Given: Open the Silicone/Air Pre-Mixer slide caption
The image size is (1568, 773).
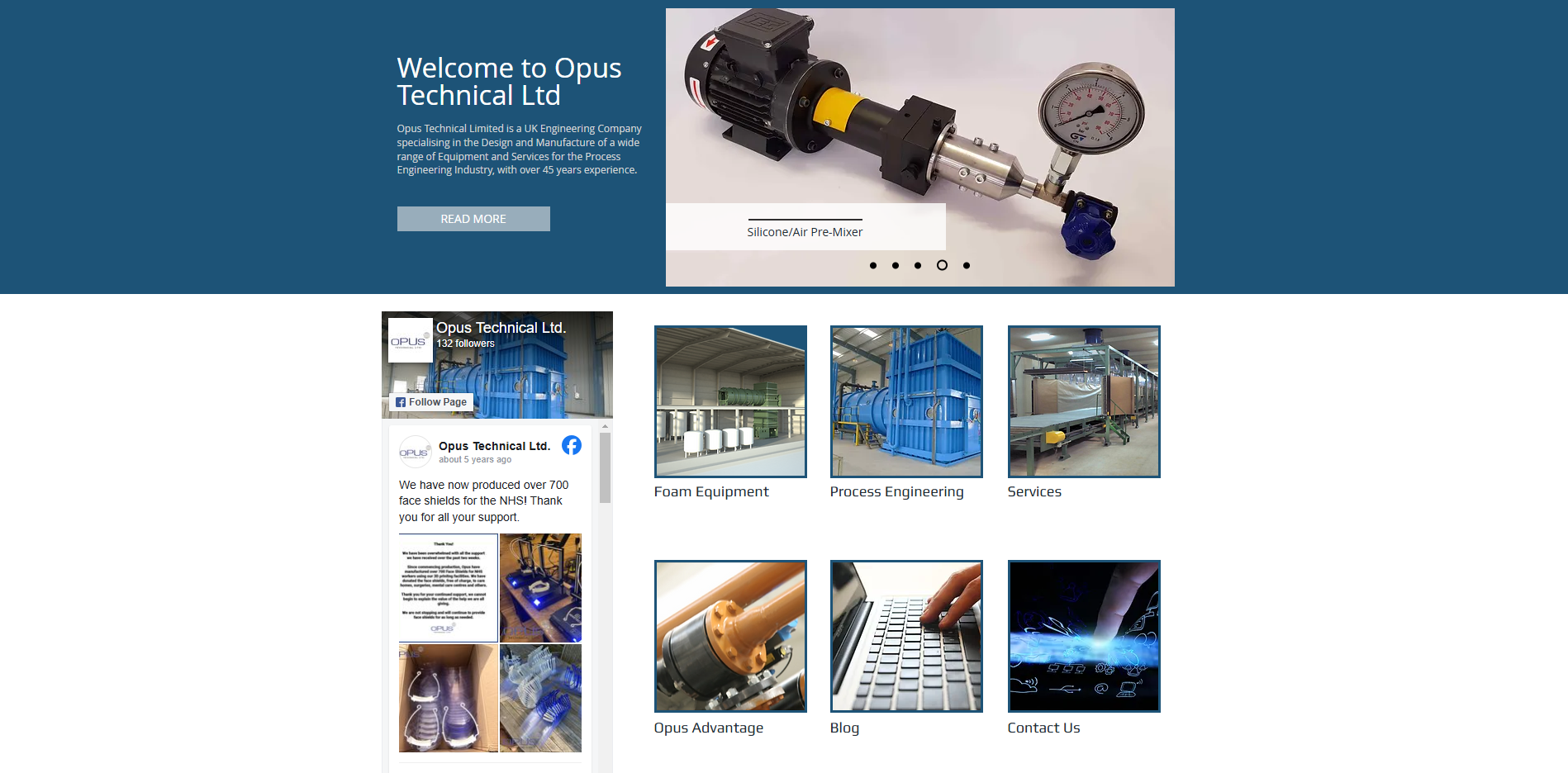Looking at the screenshot, I should (x=805, y=232).
